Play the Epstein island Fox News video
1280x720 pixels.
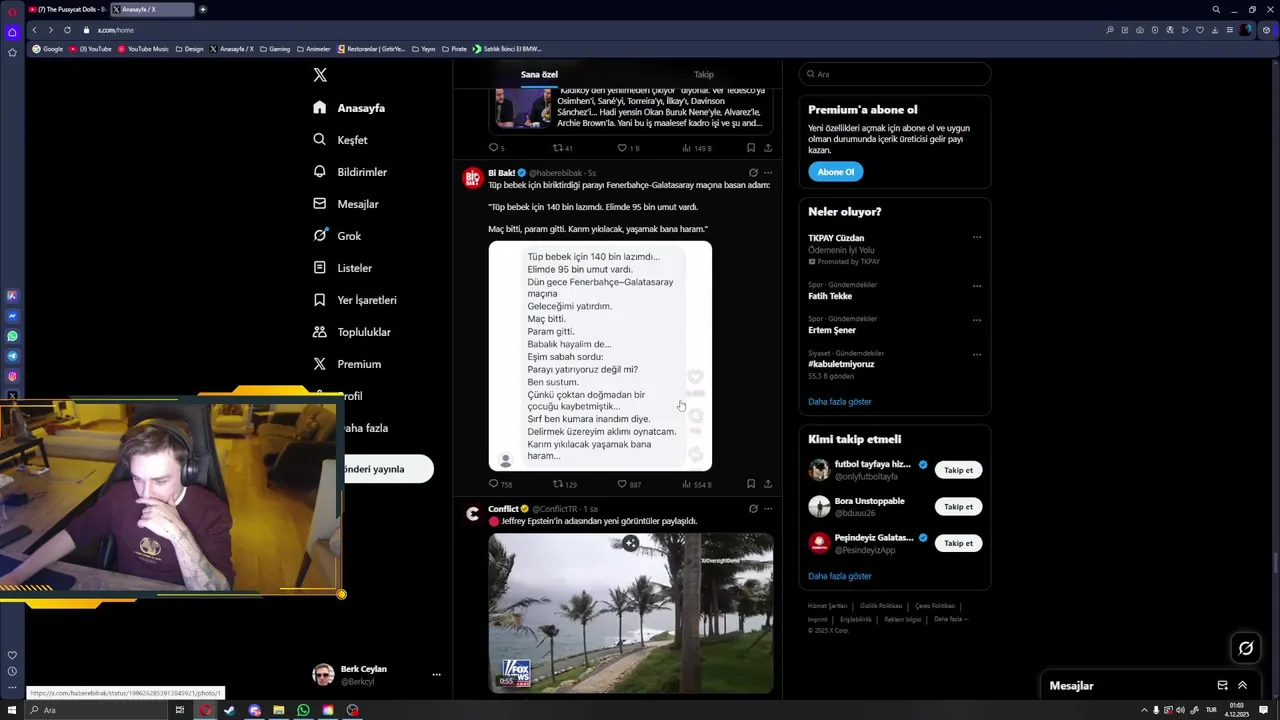pos(631,613)
